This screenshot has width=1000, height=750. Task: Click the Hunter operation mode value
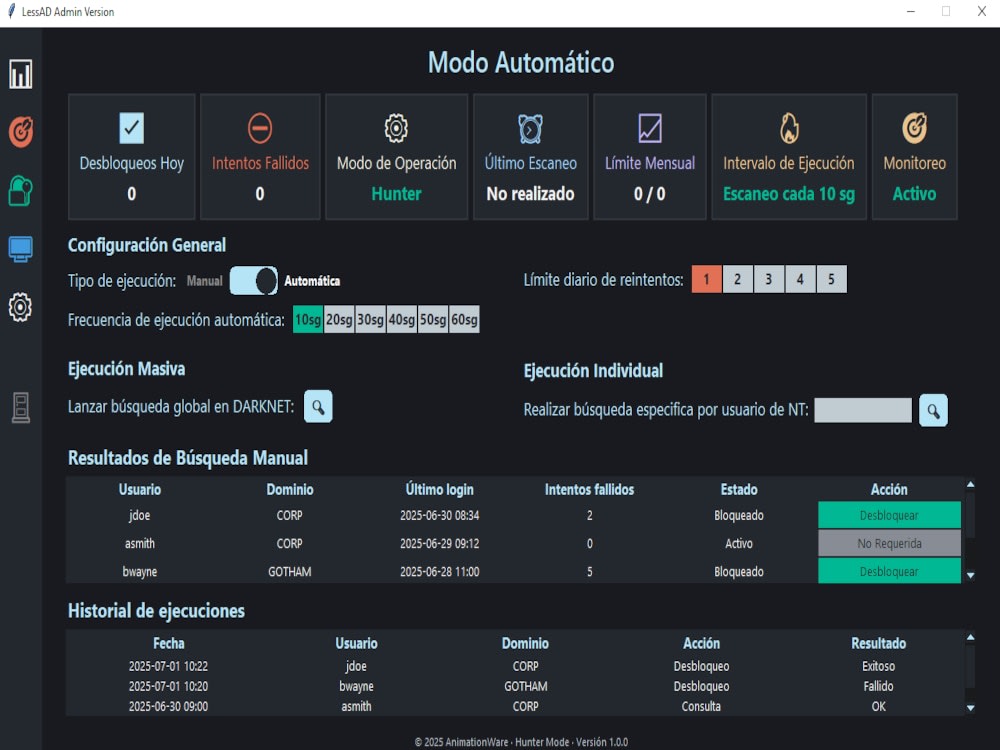pyautogui.click(x=396, y=194)
